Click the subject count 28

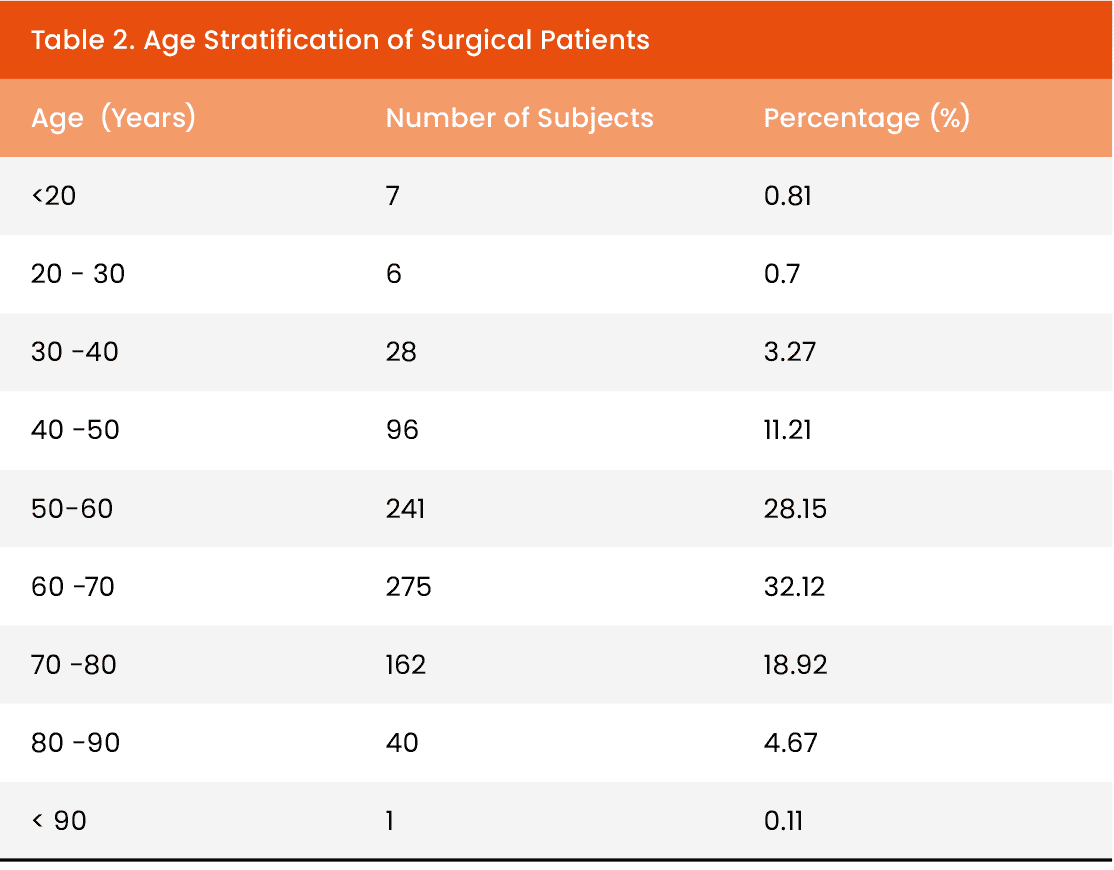click(401, 352)
